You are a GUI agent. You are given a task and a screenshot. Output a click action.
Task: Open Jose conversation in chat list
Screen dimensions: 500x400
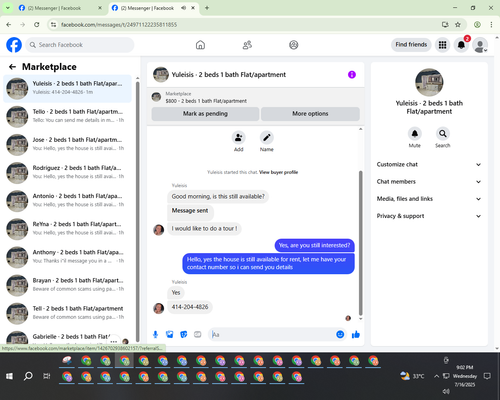(67, 145)
